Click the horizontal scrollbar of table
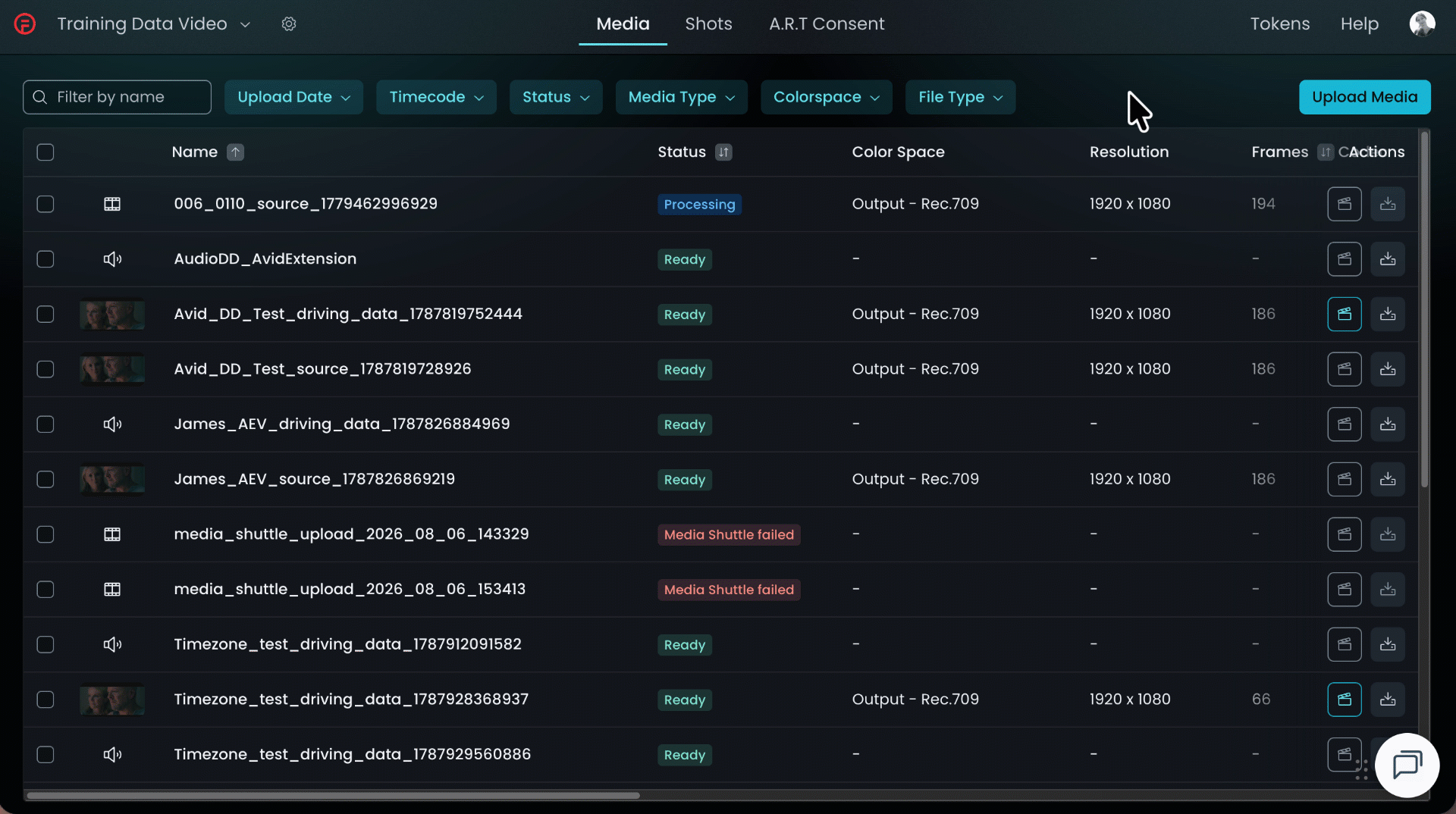This screenshot has height=814, width=1456. tap(334, 796)
